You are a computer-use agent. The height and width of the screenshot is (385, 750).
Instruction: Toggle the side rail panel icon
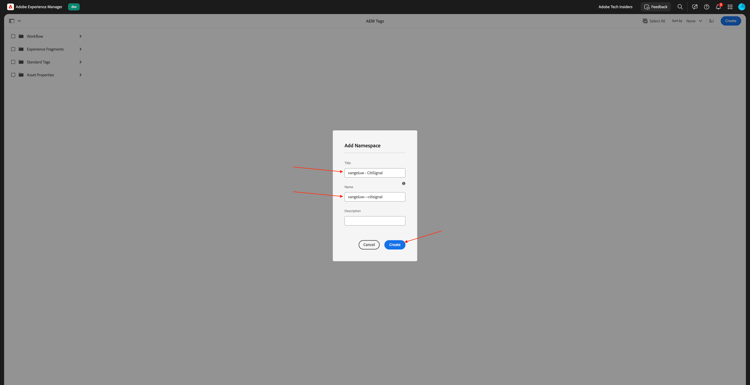(12, 21)
